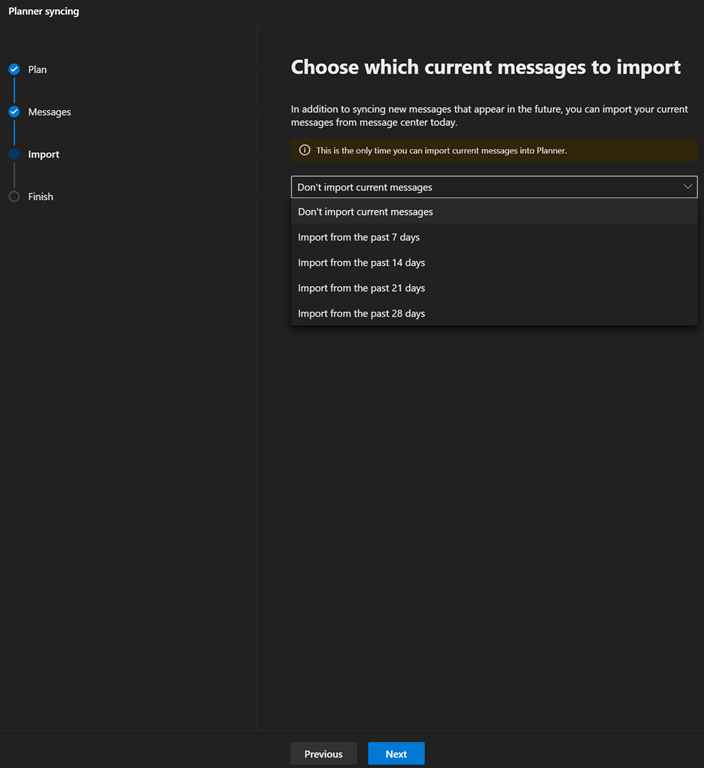Choose "Import from the past 21 days"
The height and width of the screenshot is (768, 704).
click(x=494, y=288)
